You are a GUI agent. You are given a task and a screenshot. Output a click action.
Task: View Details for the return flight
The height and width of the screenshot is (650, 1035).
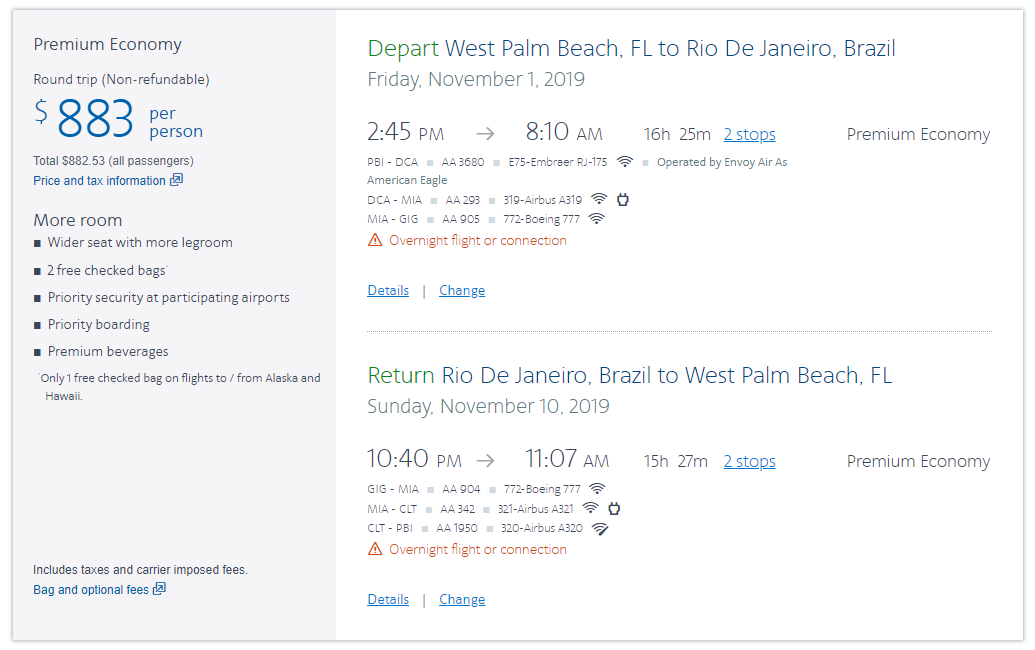pyautogui.click(x=388, y=599)
